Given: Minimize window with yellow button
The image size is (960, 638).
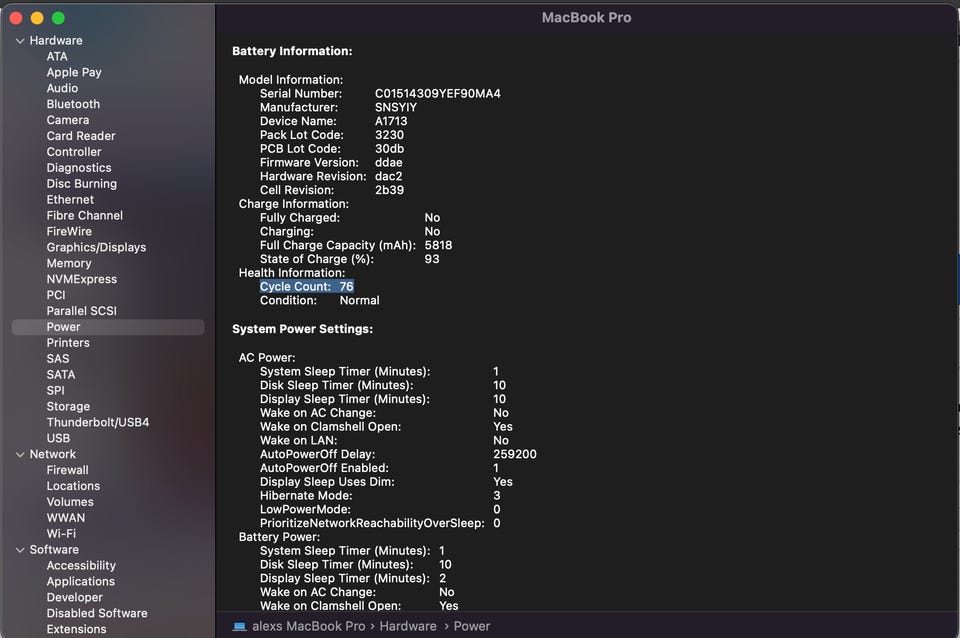Looking at the screenshot, I should point(37,18).
